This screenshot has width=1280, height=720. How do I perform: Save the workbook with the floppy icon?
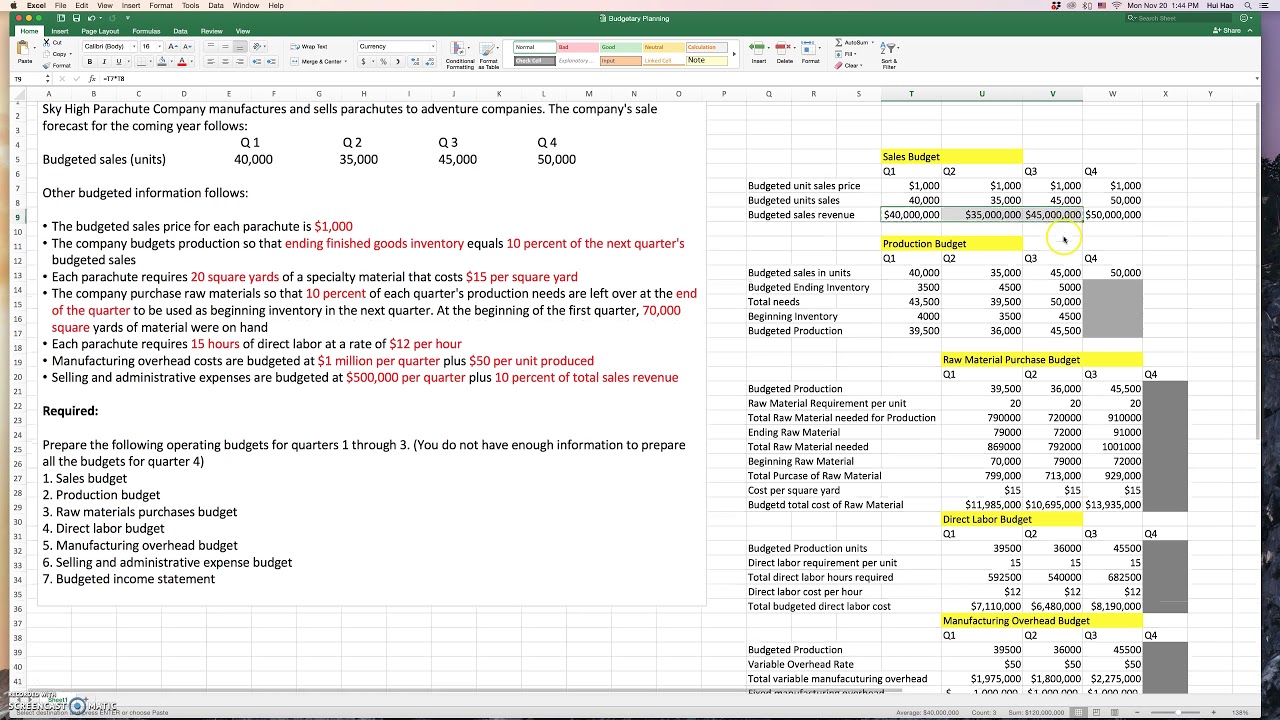(x=76, y=18)
